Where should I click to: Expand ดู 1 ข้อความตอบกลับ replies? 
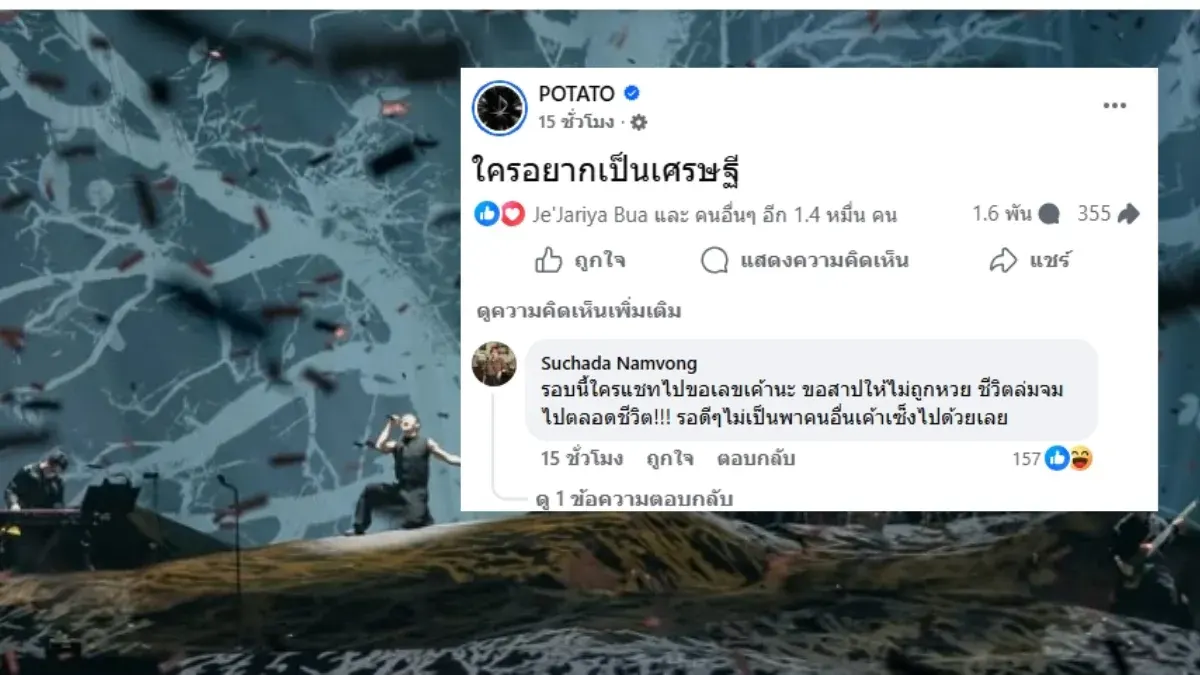pos(634,499)
